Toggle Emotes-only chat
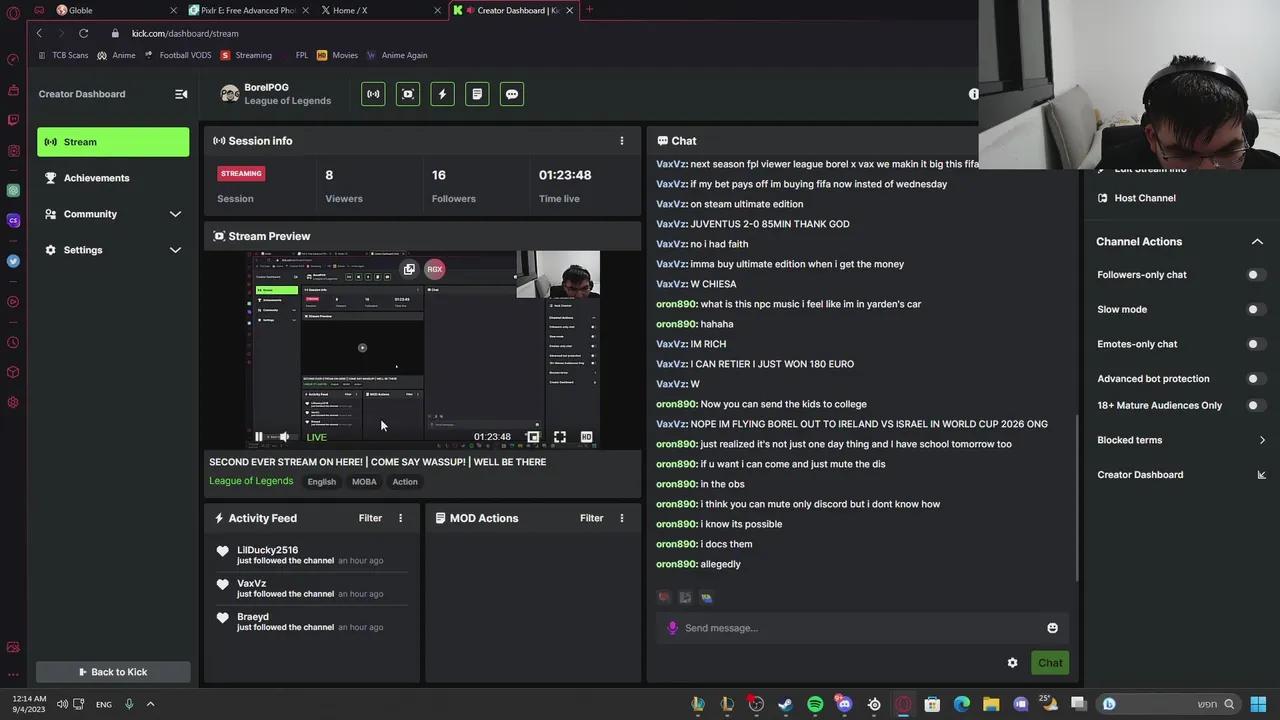 pyautogui.click(x=1254, y=344)
